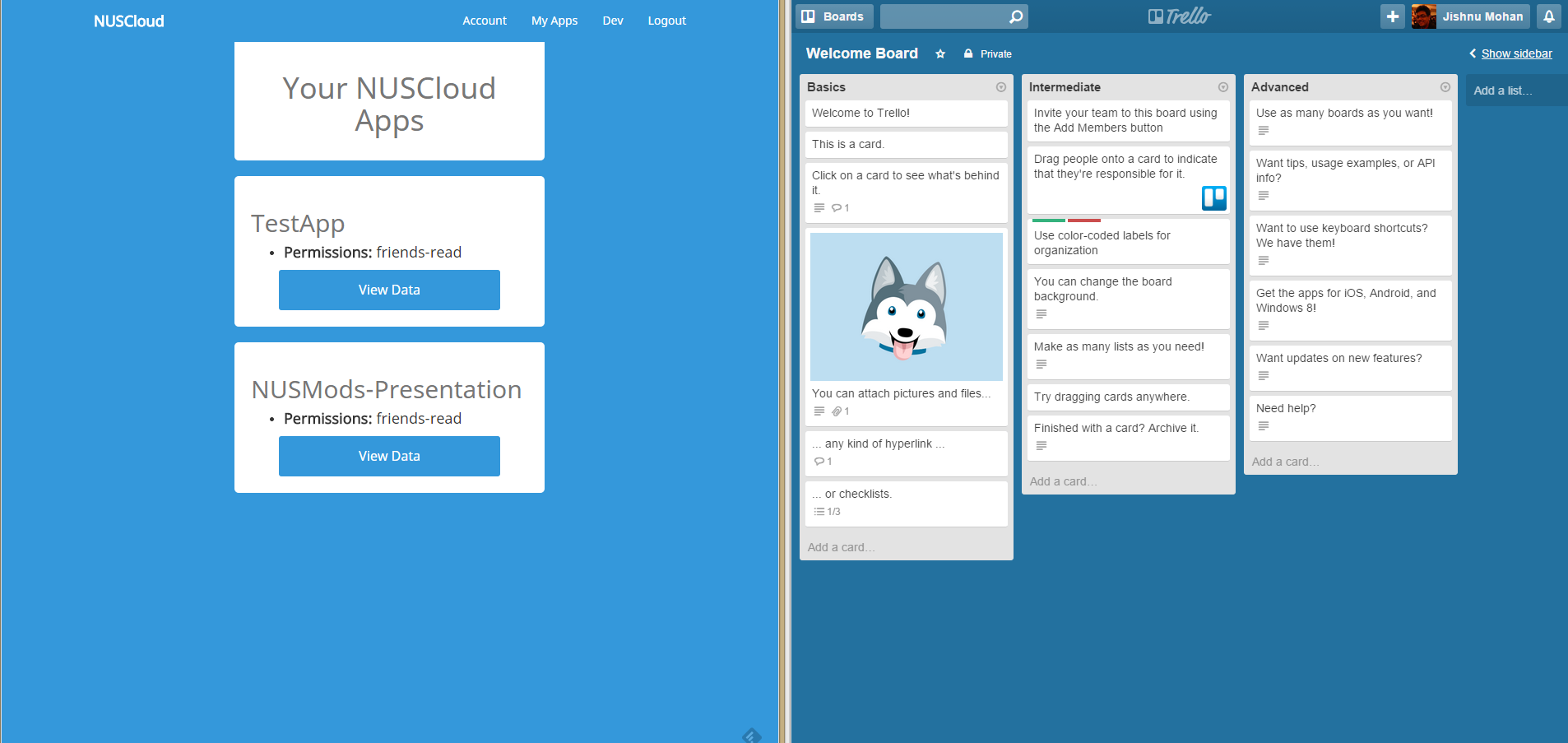The height and width of the screenshot is (743, 1568).
Task: Click the NUSMods-Presentation heading
Action: point(387,389)
